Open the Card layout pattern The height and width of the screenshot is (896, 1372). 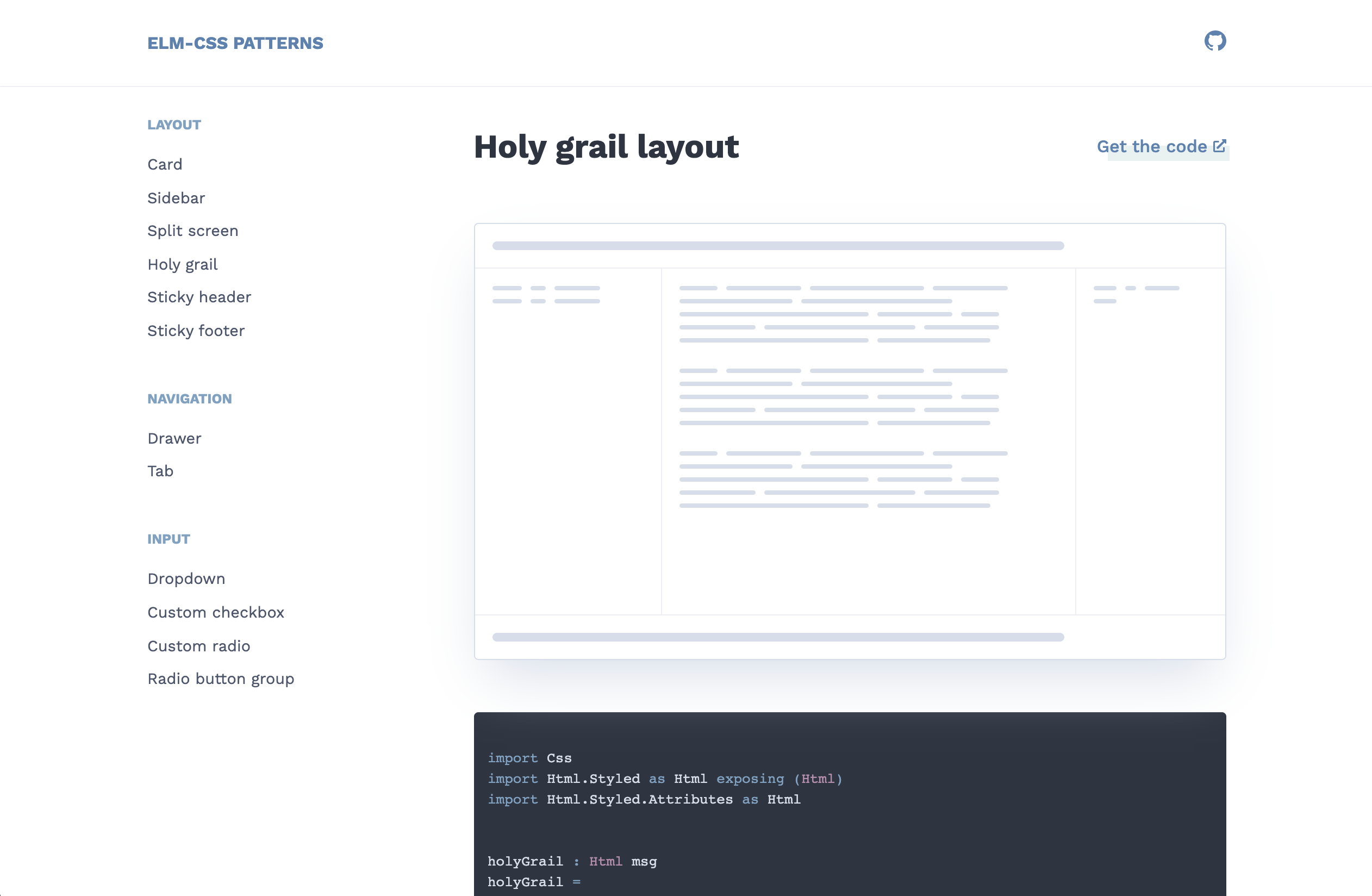pyautogui.click(x=165, y=164)
